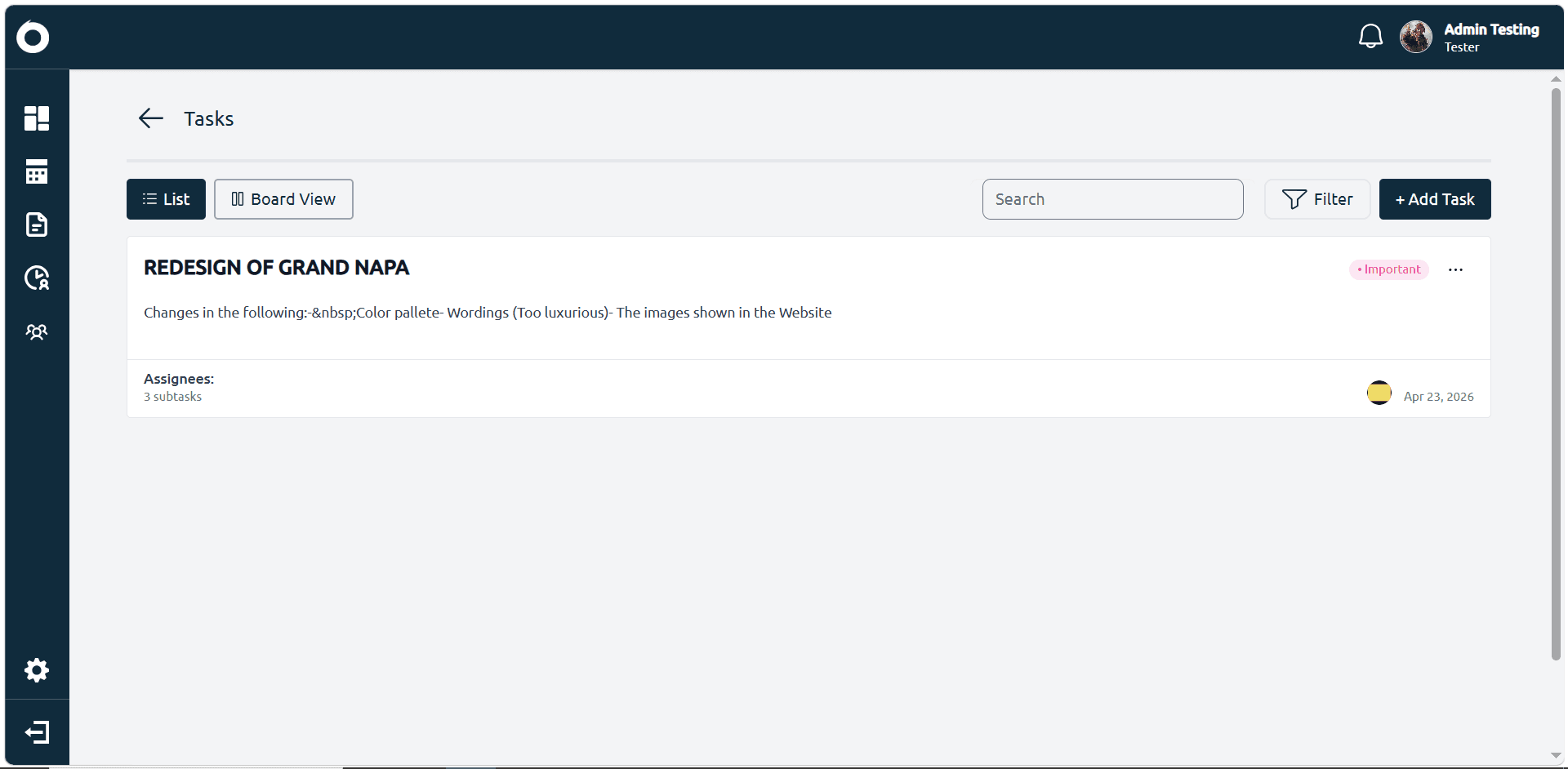Image resolution: width=1568 pixels, height=769 pixels.
Task: Open the REDESIGN OF GRAND NAPA task
Action: (x=276, y=267)
